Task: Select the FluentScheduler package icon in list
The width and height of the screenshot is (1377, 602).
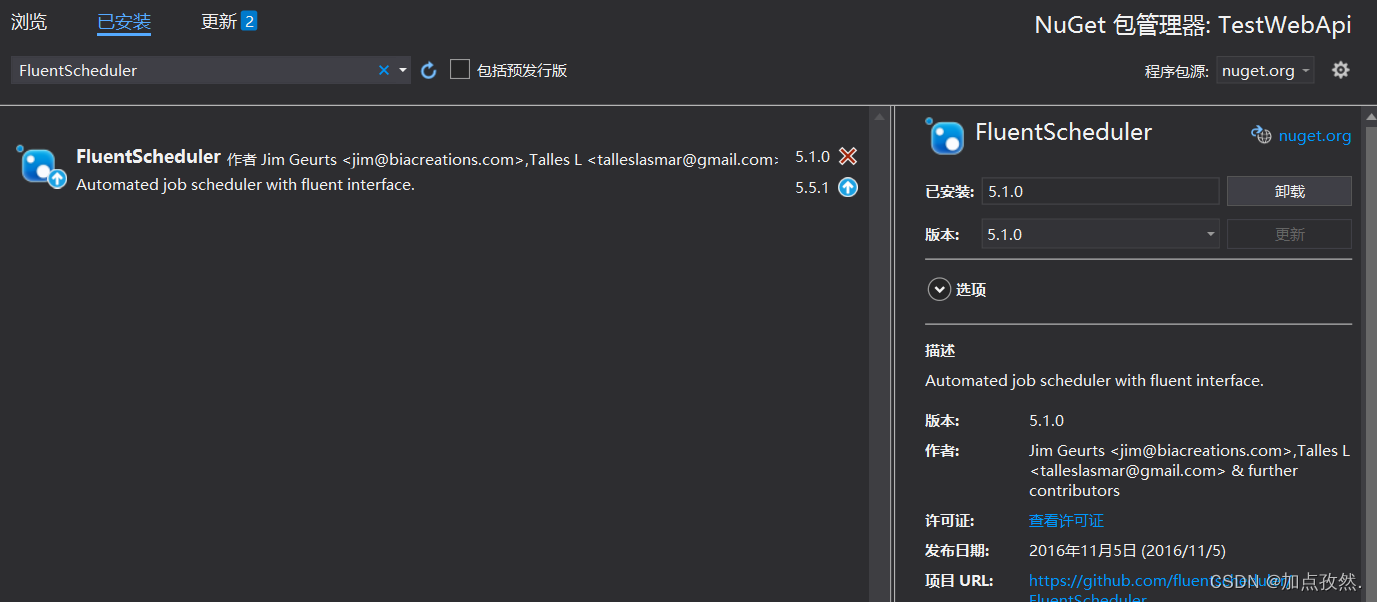Action: pyautogui.click(x=41, y=167)
